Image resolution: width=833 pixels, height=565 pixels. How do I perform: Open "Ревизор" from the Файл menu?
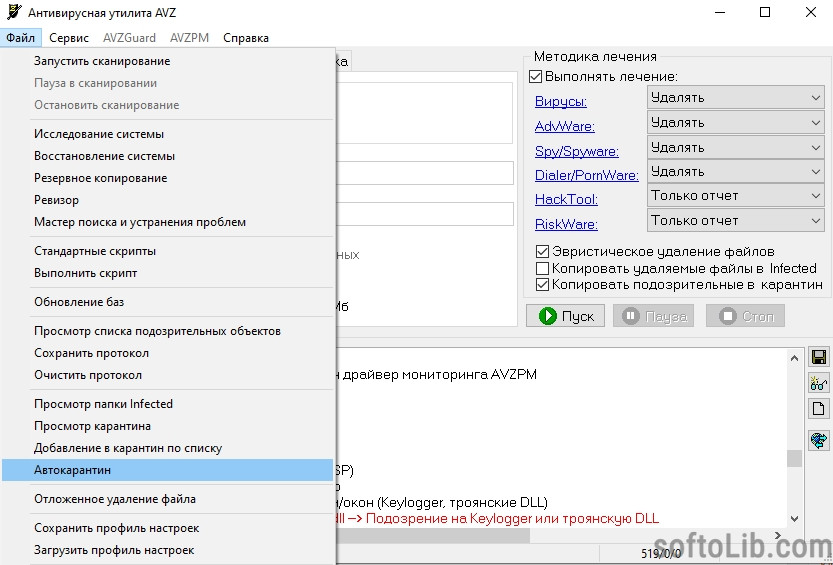click(167, 200)
